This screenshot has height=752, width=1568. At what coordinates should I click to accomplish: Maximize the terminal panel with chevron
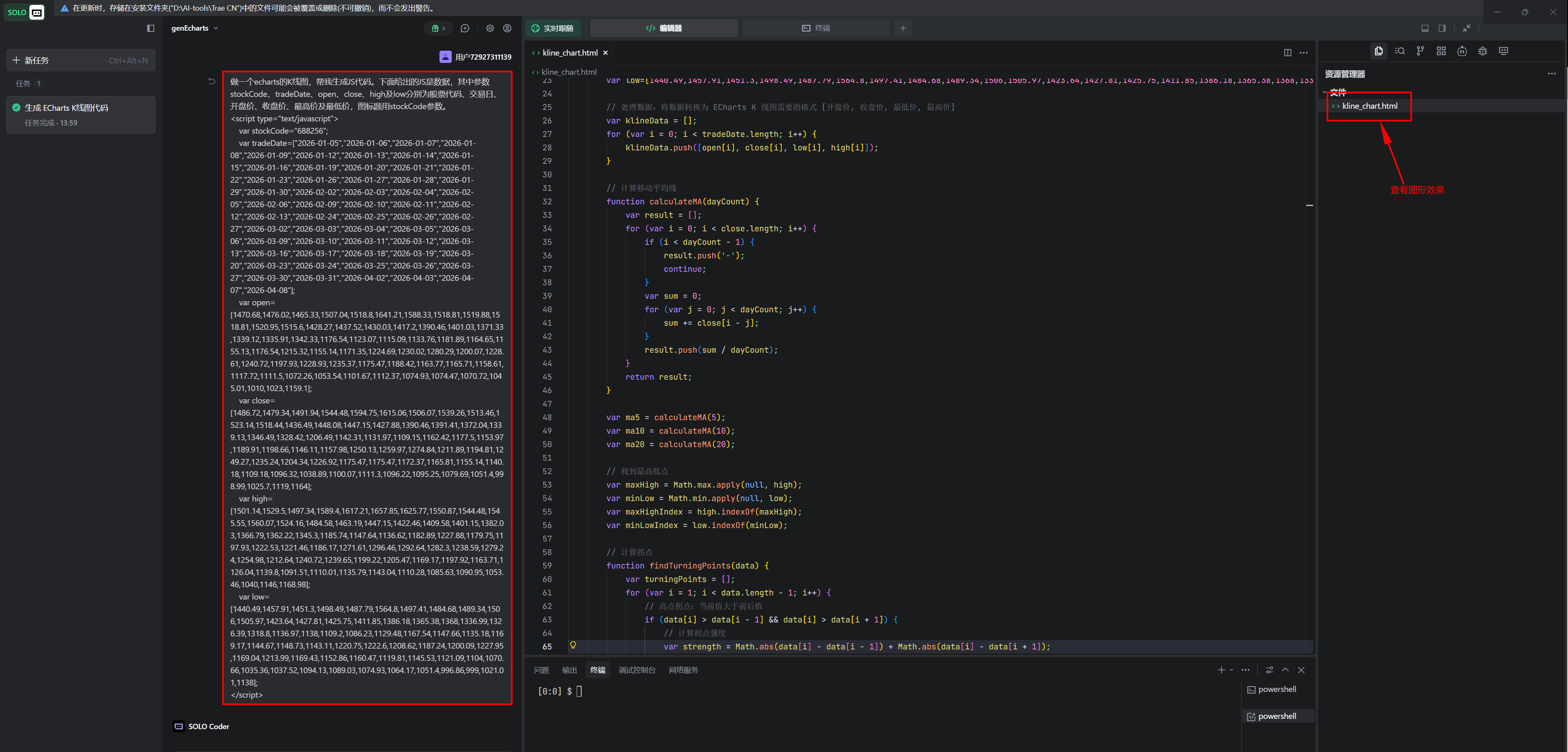[1285, 670]
